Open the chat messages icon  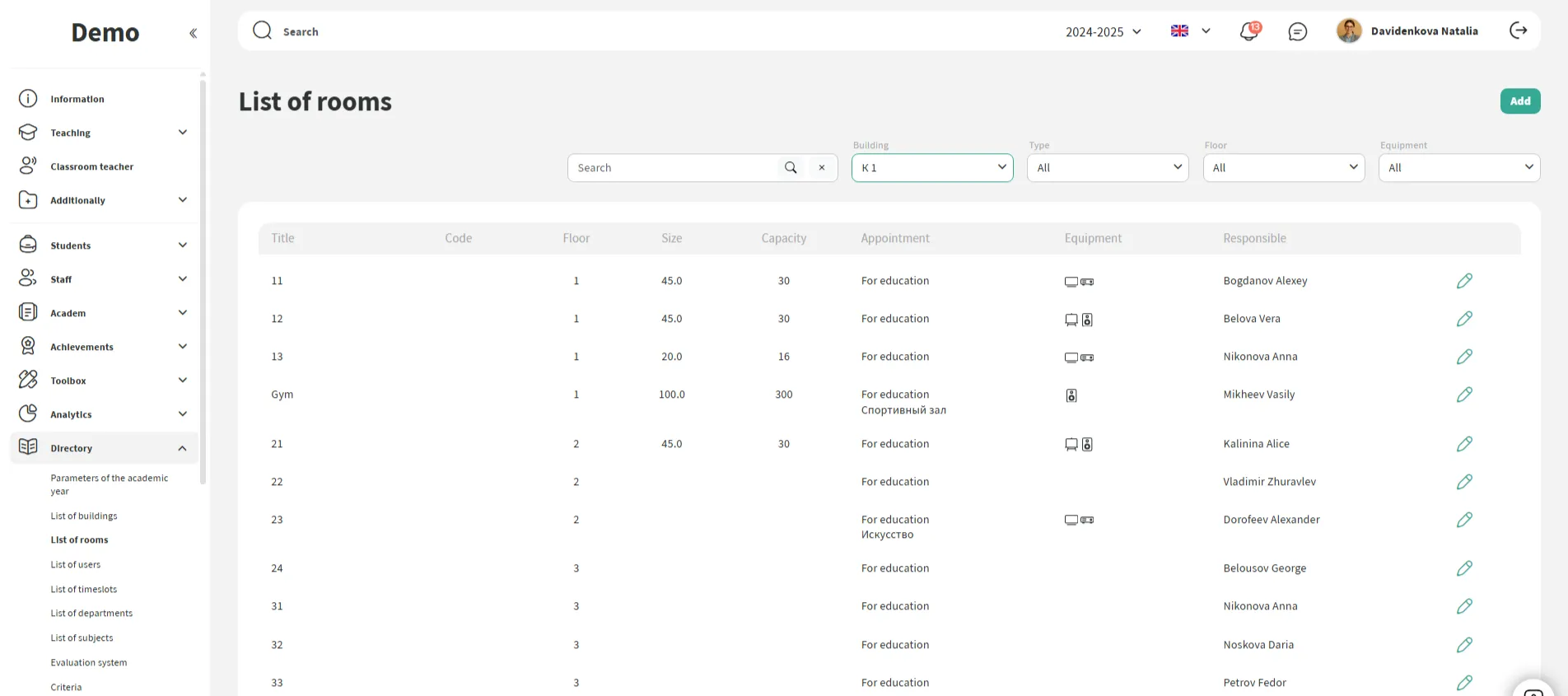click(1297, 31)
